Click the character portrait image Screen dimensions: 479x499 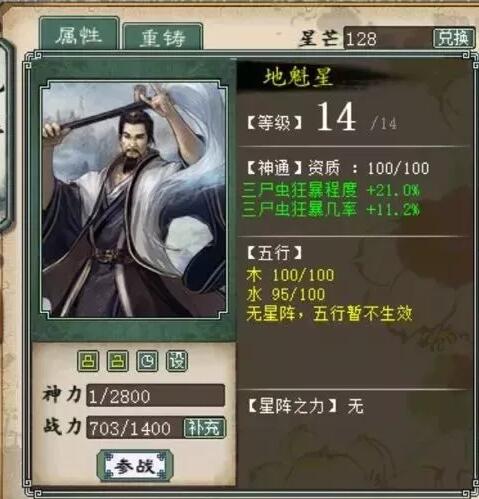134,199
